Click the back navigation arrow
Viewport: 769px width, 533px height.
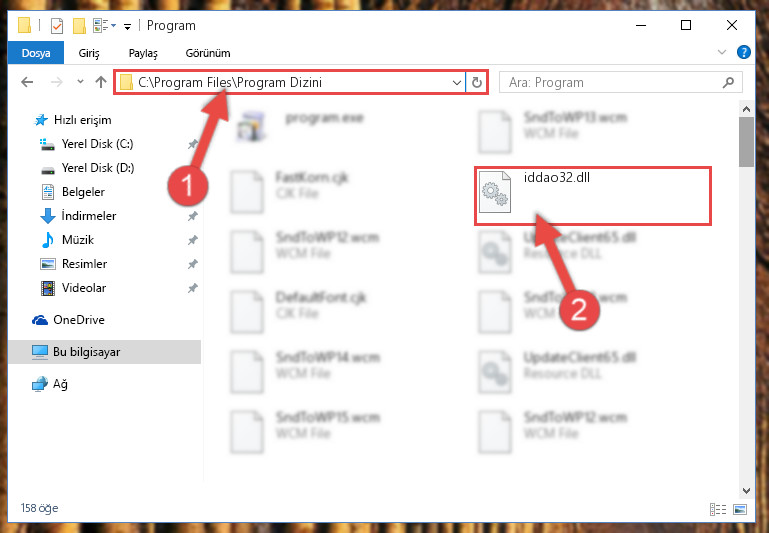(27, 82)
